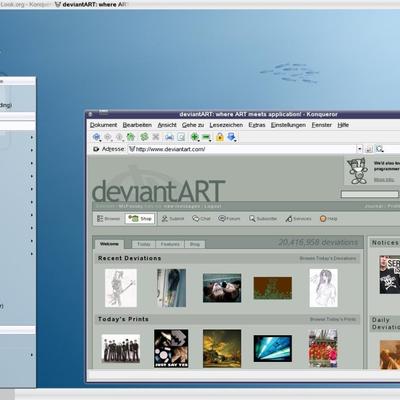Open the 'just say yes' collage print
This screenshot has width=400, height=400.
point(171,349)
